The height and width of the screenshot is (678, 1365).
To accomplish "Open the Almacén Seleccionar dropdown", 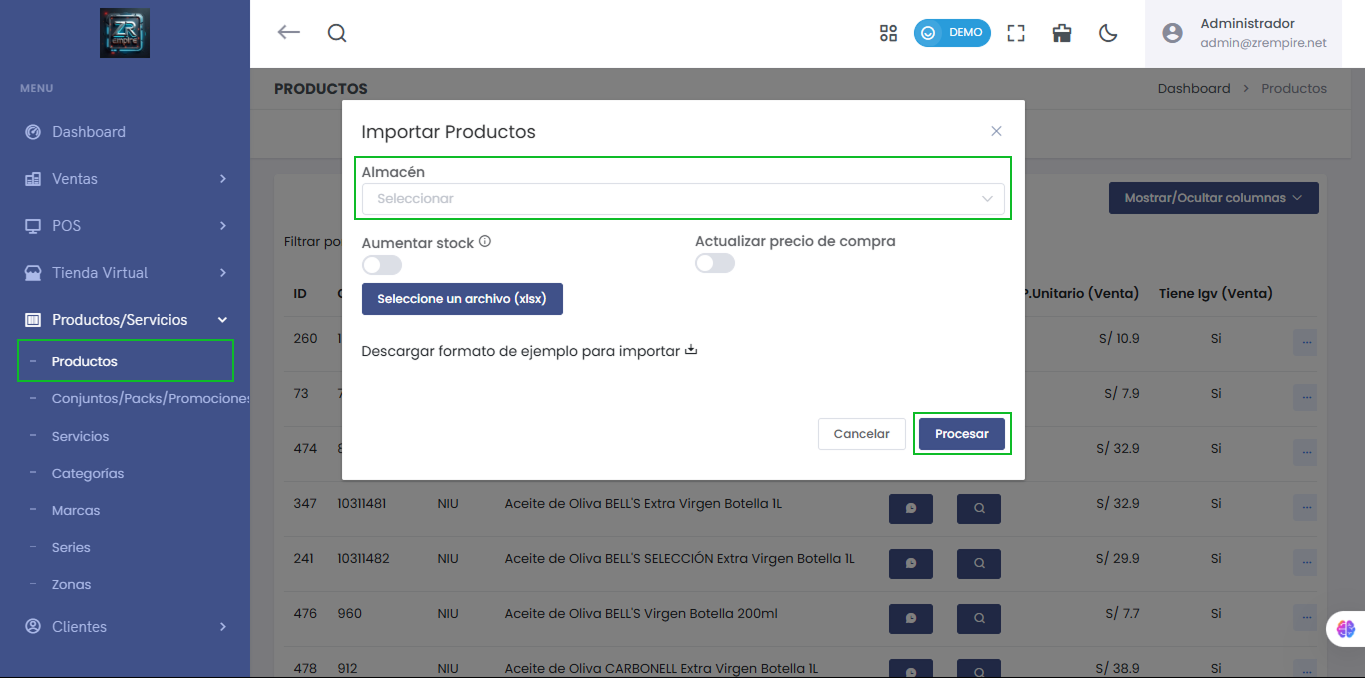I will 683,199.
